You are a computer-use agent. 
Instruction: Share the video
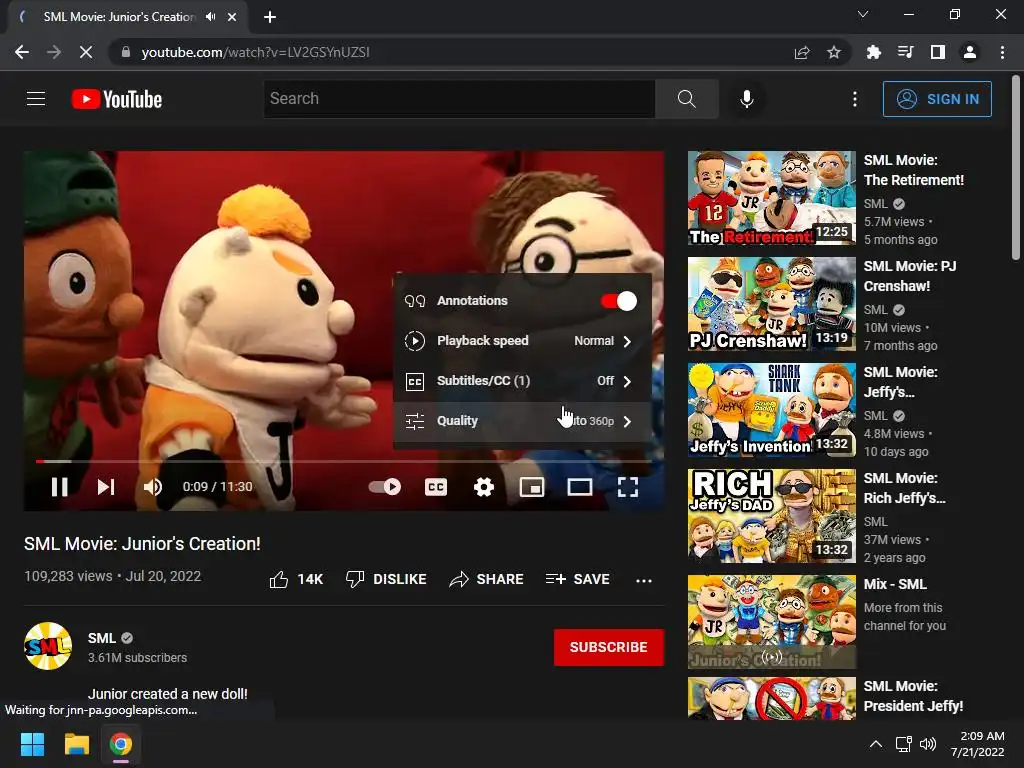[x=487, y=579]
